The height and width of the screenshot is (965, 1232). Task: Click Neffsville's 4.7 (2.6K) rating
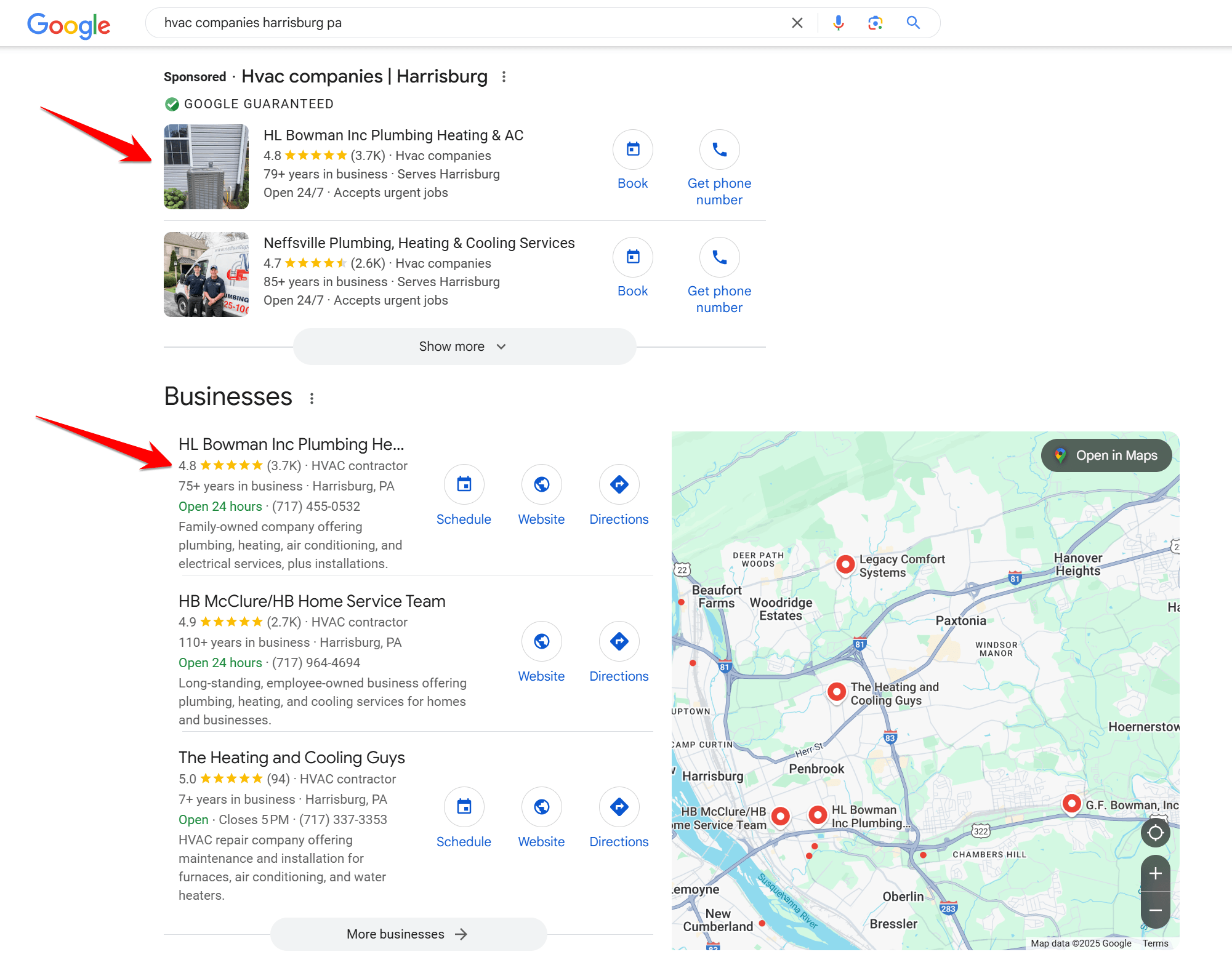324,263
